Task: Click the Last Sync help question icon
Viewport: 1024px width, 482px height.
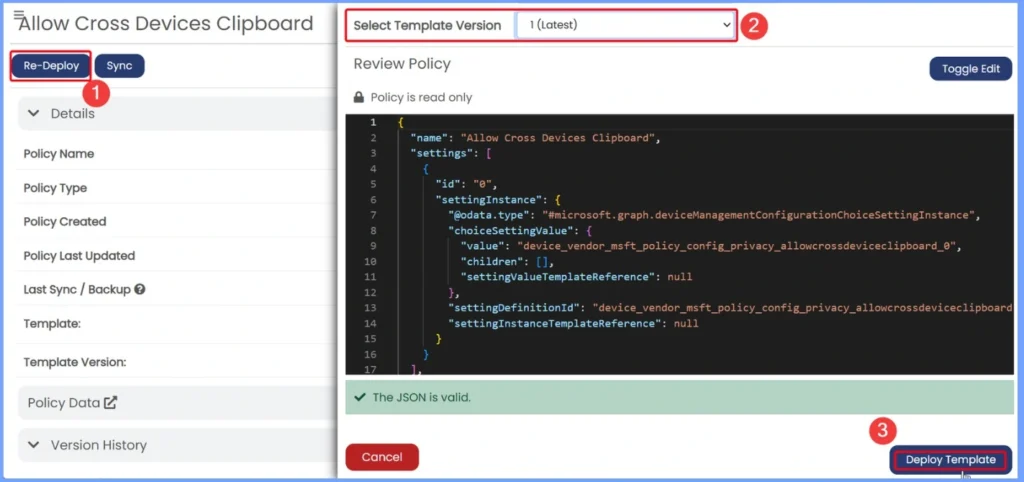Action: click(140, 289)
